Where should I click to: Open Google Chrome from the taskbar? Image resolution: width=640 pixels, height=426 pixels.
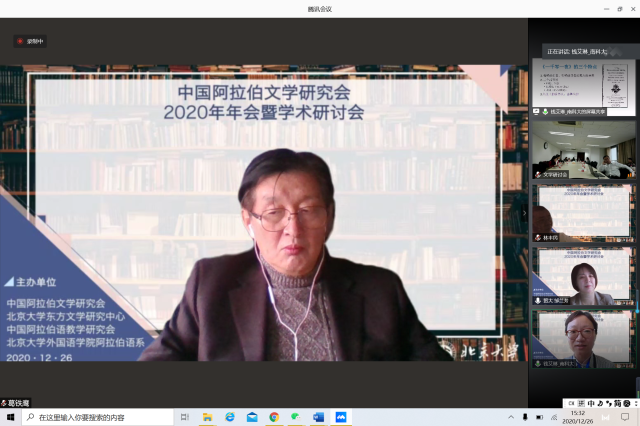(274, 417)
